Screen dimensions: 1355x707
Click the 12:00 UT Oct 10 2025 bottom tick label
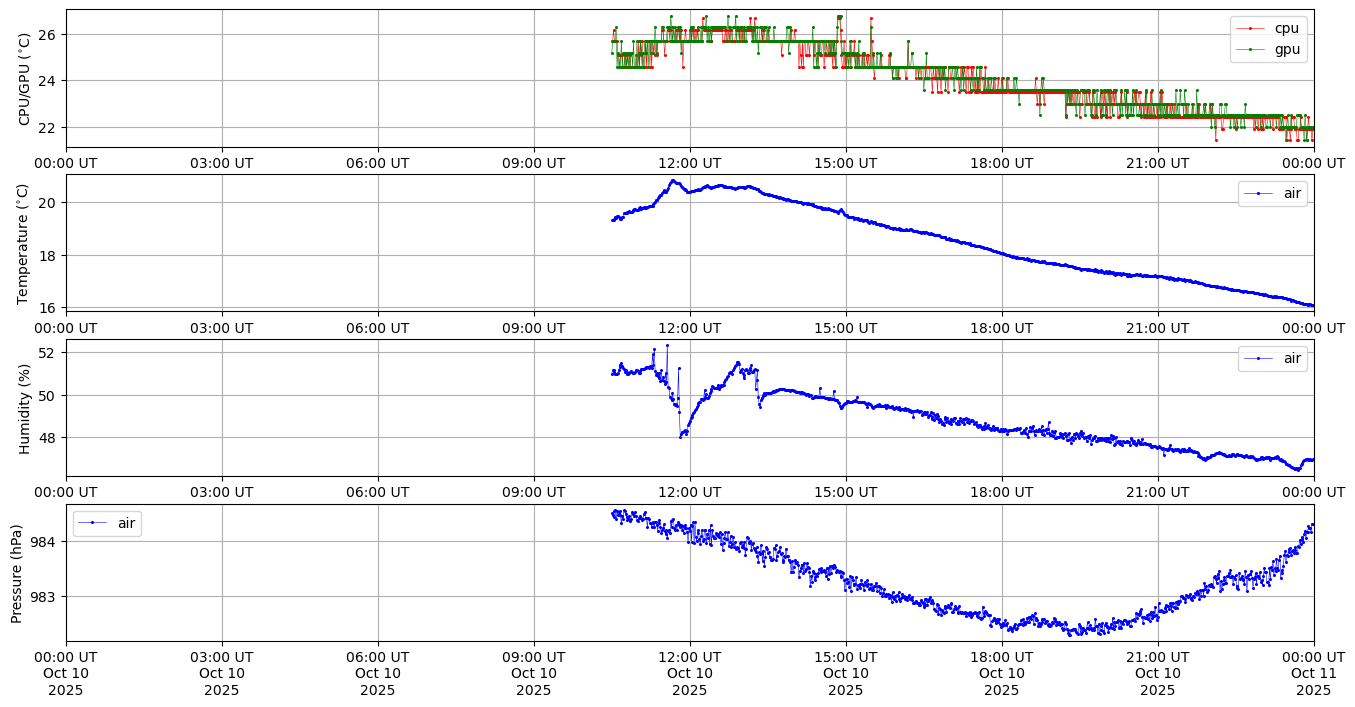[689, 673]
